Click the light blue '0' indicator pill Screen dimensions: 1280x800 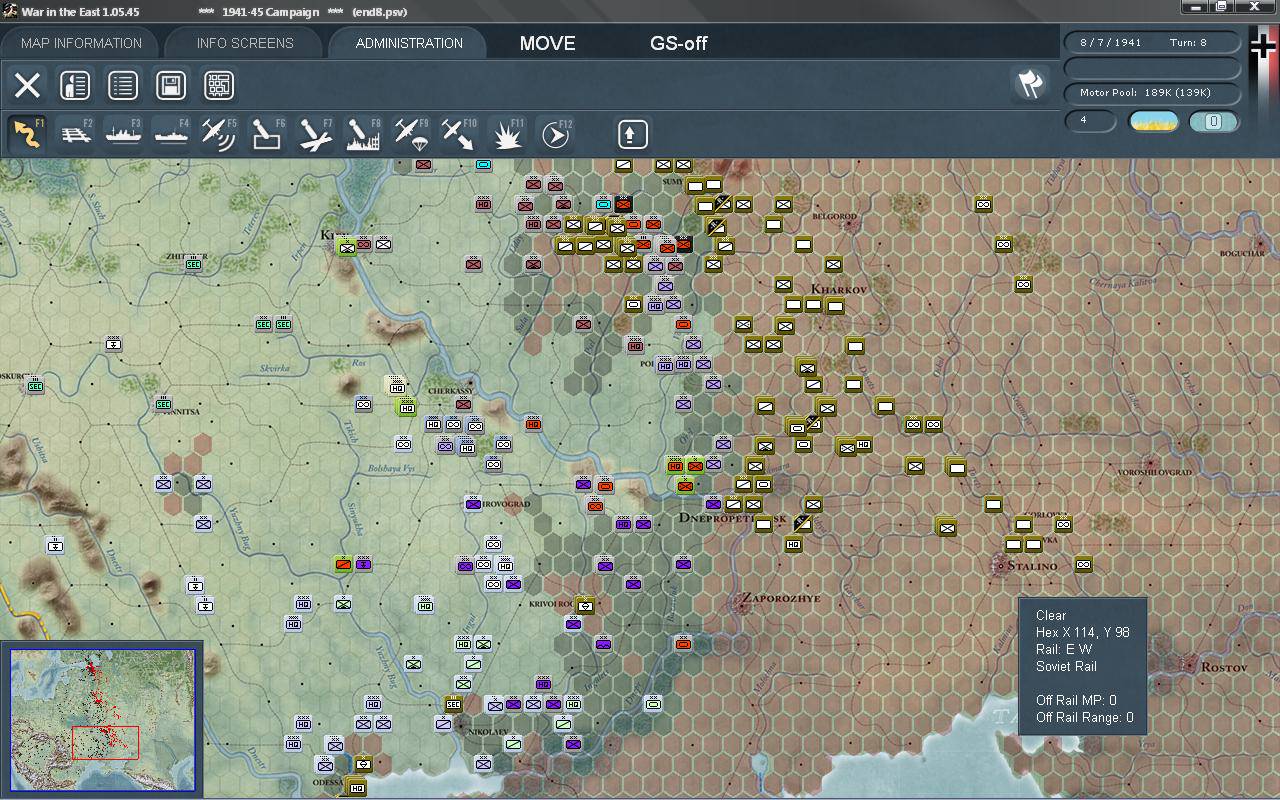click(x=1213, y=122)
